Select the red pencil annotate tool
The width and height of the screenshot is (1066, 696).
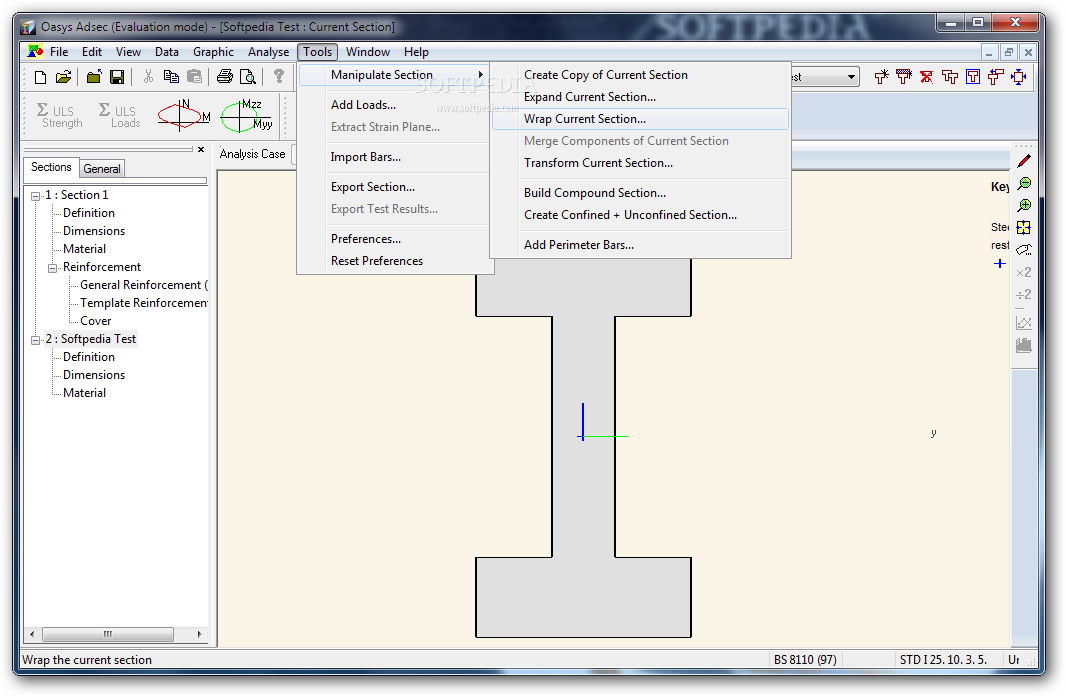pos(1023,161)
